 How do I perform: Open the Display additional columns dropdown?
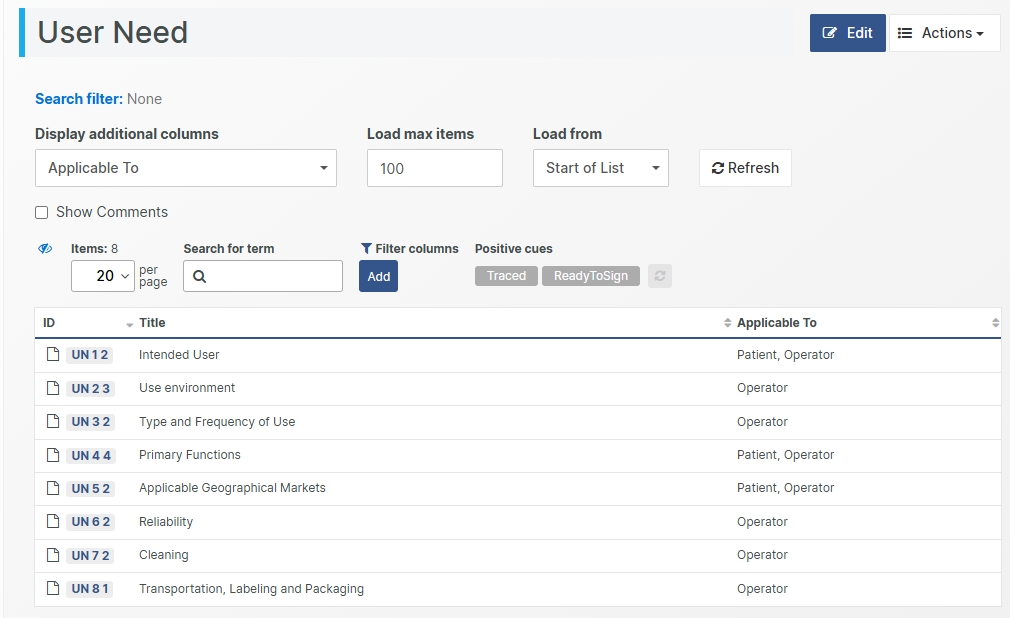pos(186,168)
